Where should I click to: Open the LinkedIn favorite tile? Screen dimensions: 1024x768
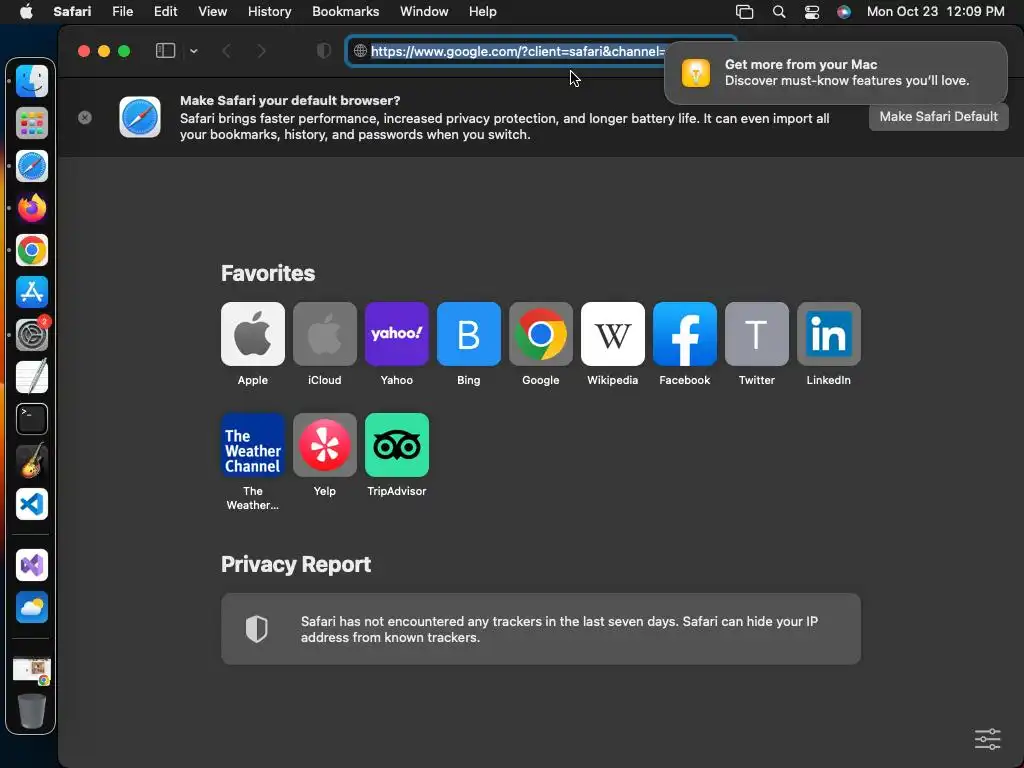click(x=829, y=334)
